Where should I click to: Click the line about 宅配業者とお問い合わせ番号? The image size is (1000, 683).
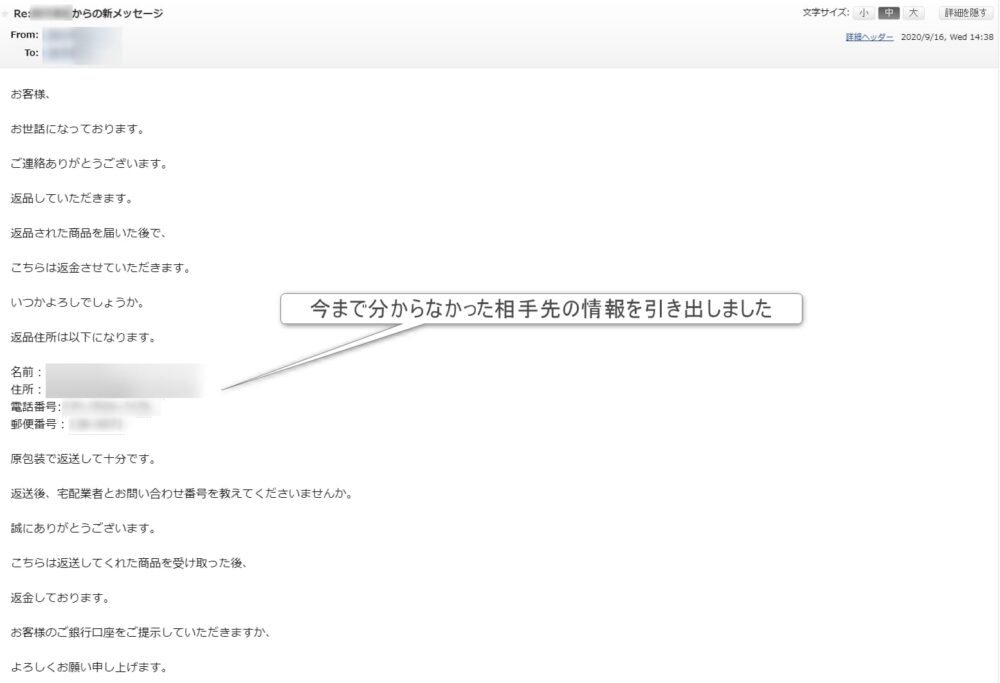[x=183, y=494]
